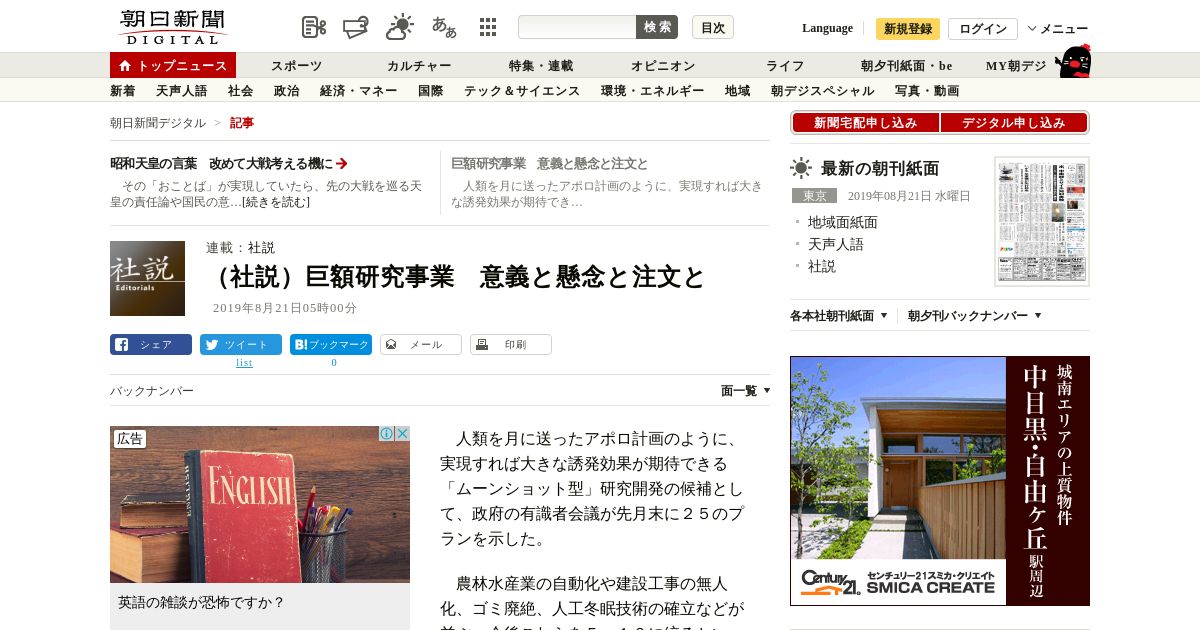This screenshot has height=630, width=1200.
Task: Open テック＆サイエンス in the sub navigation
Action: click(522, 91)
